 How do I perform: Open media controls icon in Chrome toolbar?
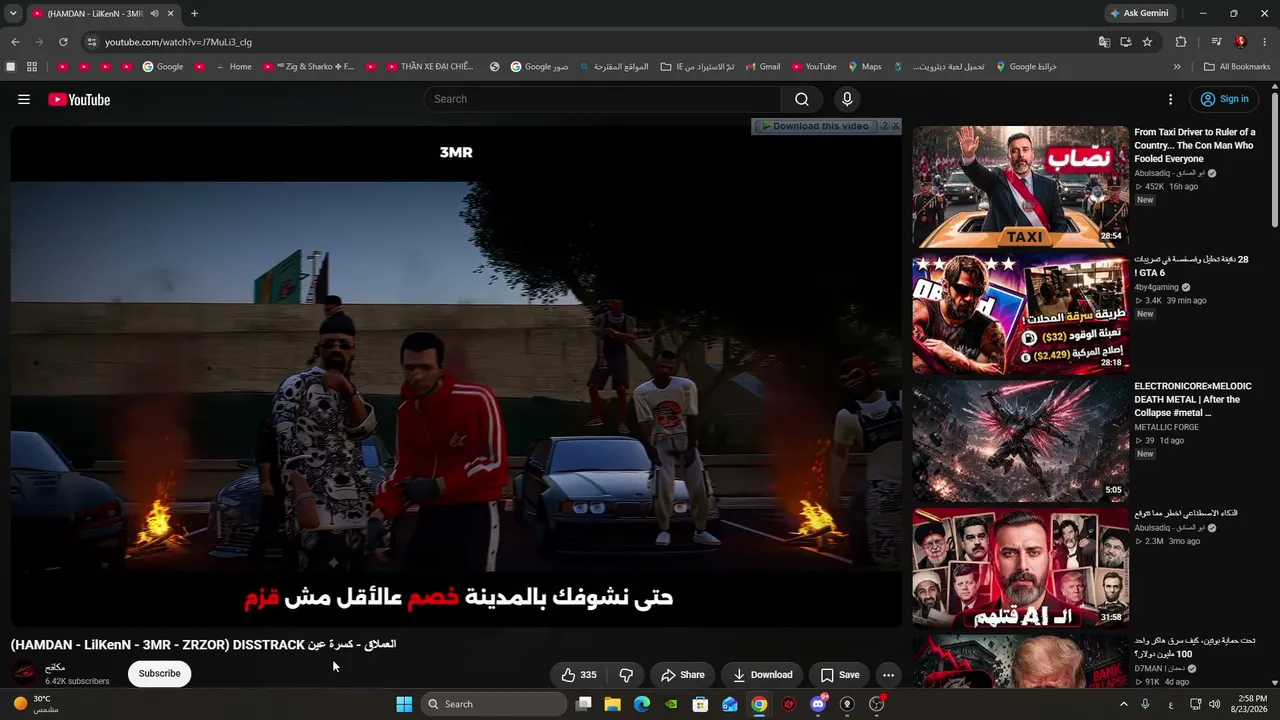1216,42
